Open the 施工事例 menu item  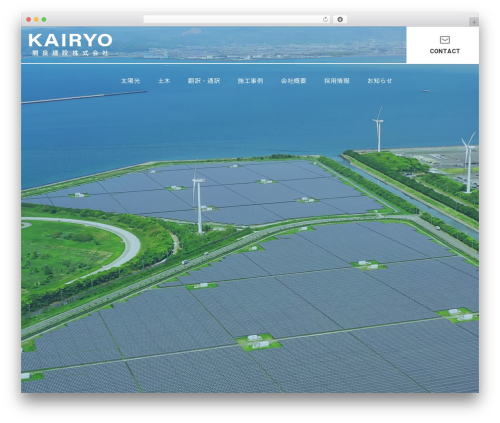pyautogui.click(x=250, y=81)
